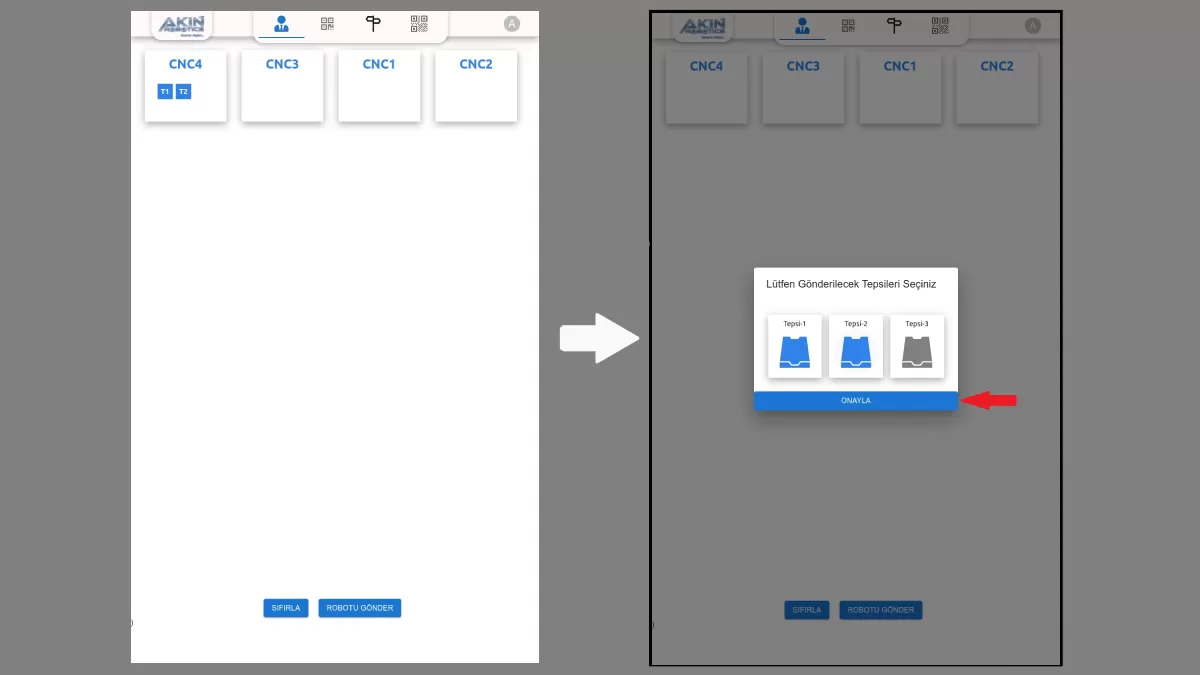Choose the undimmed CNC2 machine card
Screen dimensions: 1200x675
[476, 86]
